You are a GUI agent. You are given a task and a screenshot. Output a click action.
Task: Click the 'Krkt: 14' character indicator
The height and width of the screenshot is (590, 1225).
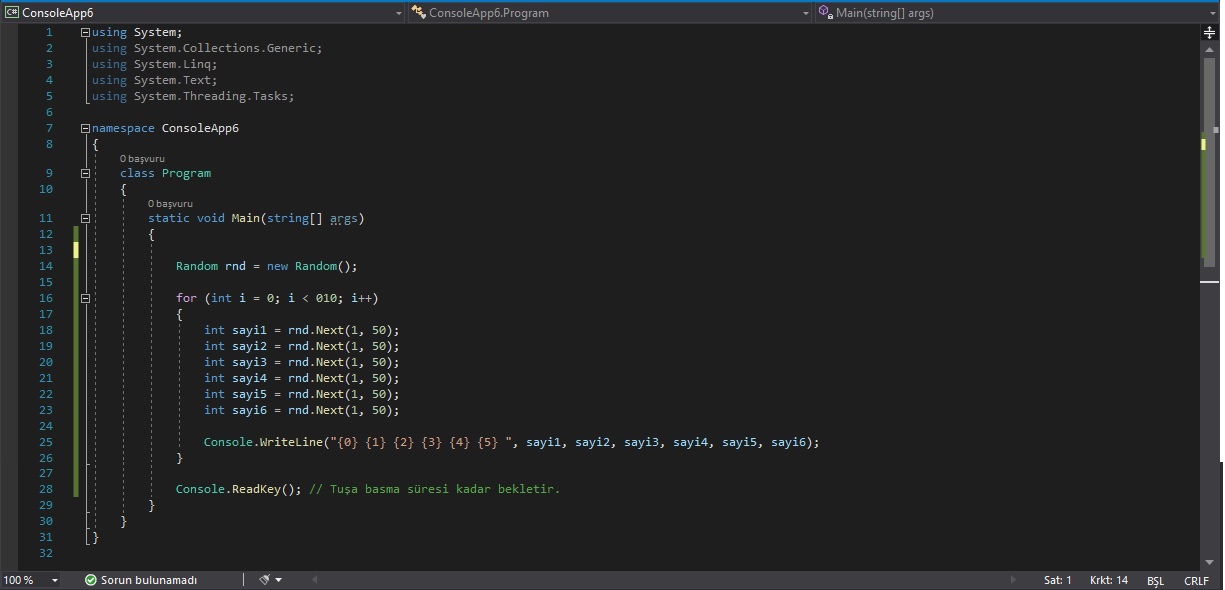[x=1108, y=580]
